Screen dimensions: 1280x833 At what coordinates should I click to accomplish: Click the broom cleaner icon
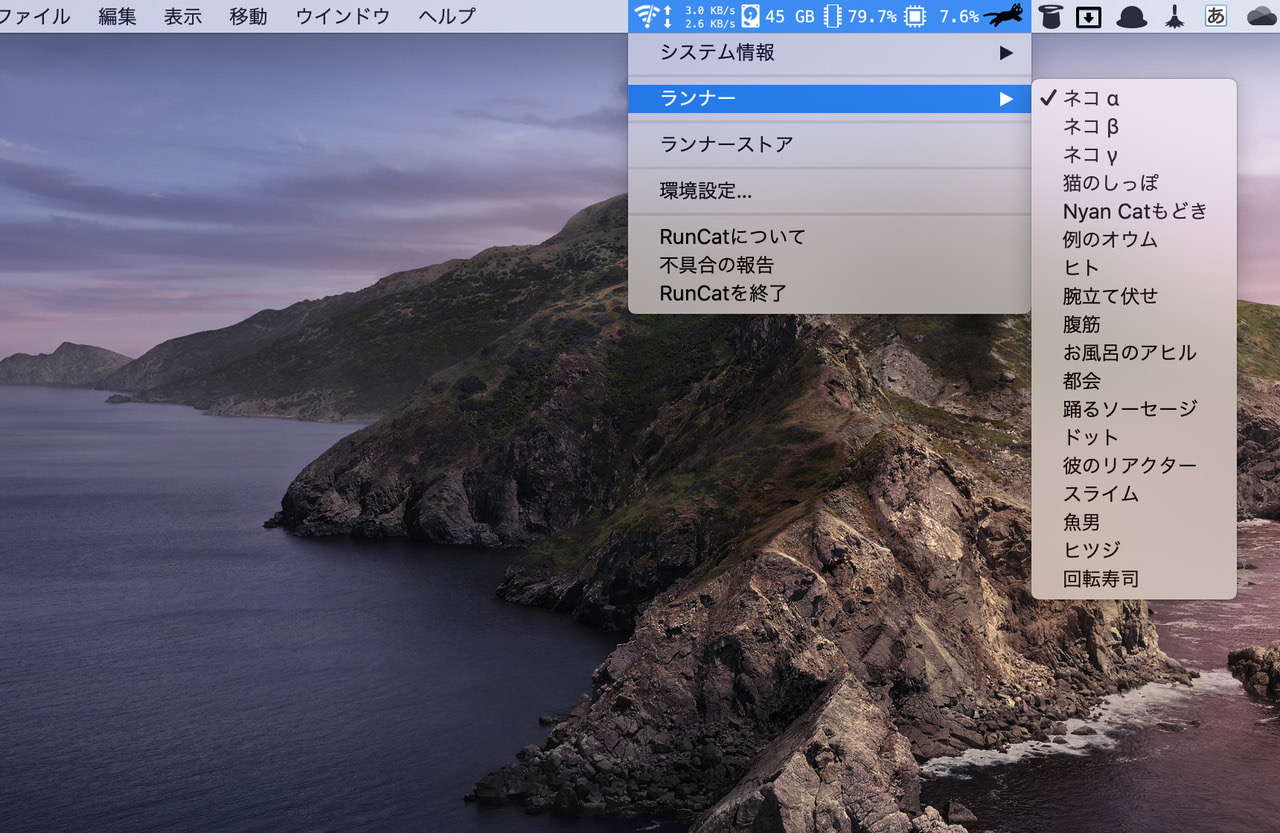1175,16
